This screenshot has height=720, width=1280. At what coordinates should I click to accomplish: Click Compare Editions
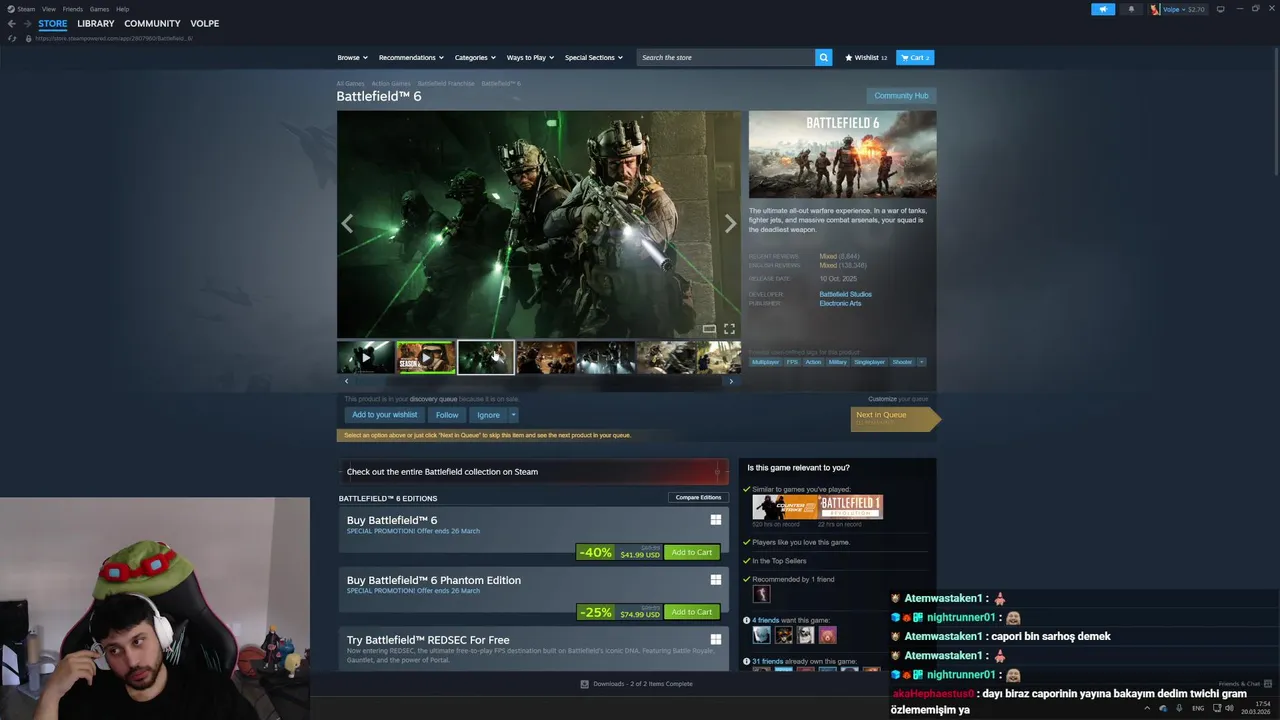(698, 497)
